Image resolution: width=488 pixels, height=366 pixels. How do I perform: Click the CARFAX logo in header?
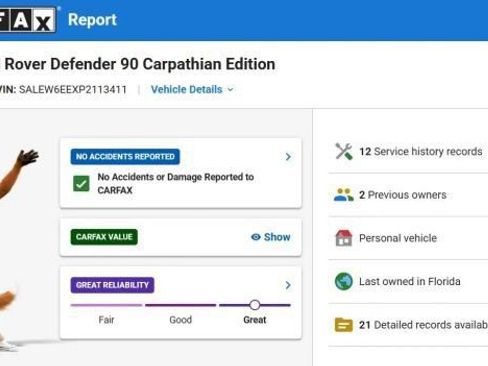click(28, 20)
